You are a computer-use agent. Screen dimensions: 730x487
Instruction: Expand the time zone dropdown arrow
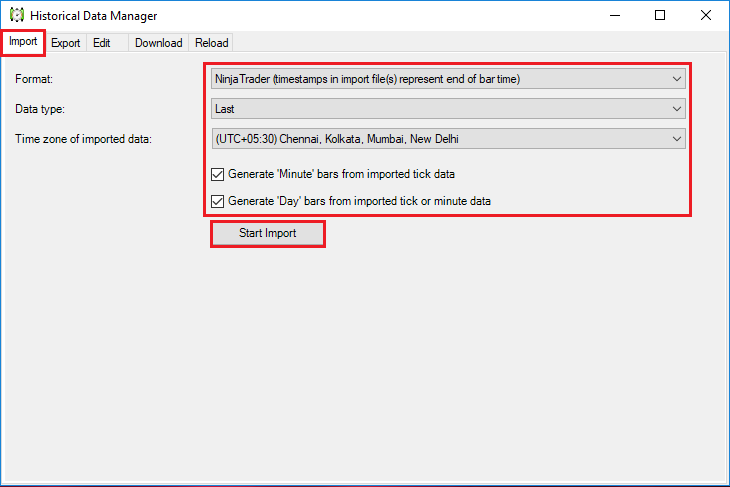point(676,139)
